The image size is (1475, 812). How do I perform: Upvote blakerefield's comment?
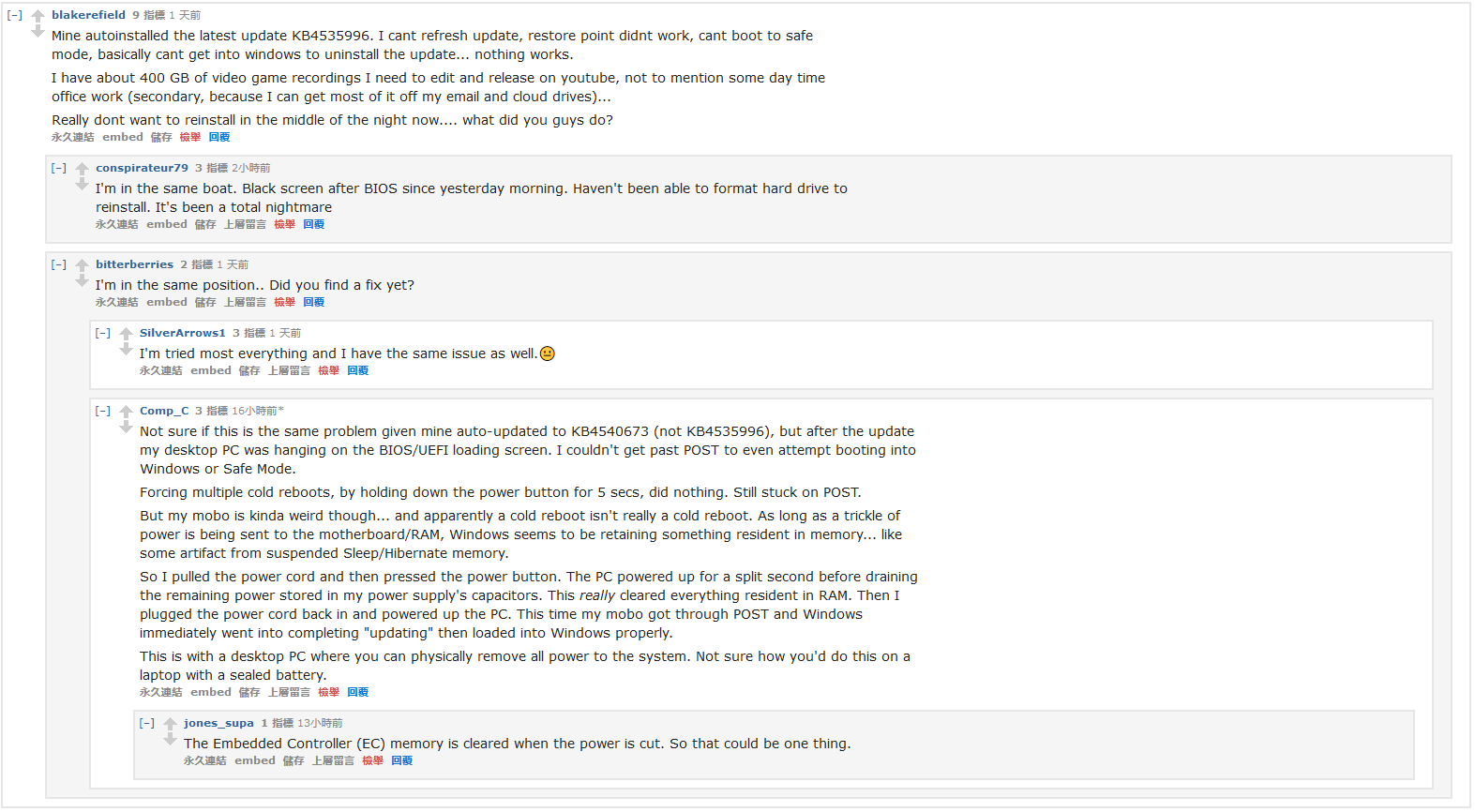38,15
